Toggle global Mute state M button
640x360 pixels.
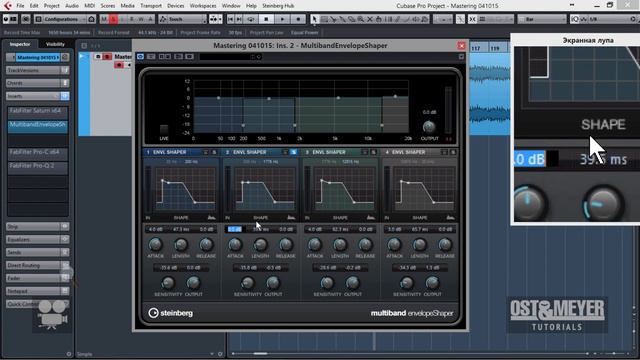104,19
